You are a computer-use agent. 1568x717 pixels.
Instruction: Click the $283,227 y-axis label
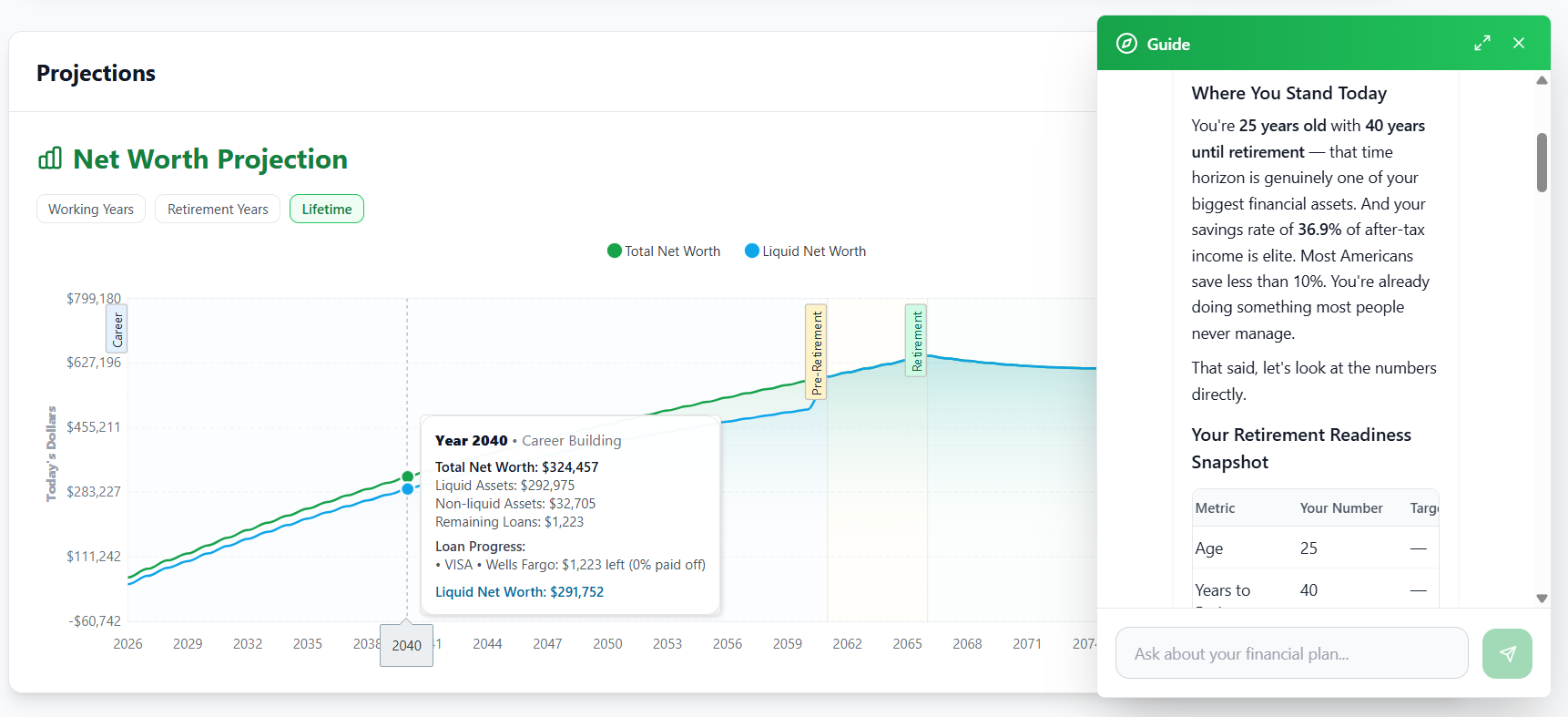click(x=94, y=492)
